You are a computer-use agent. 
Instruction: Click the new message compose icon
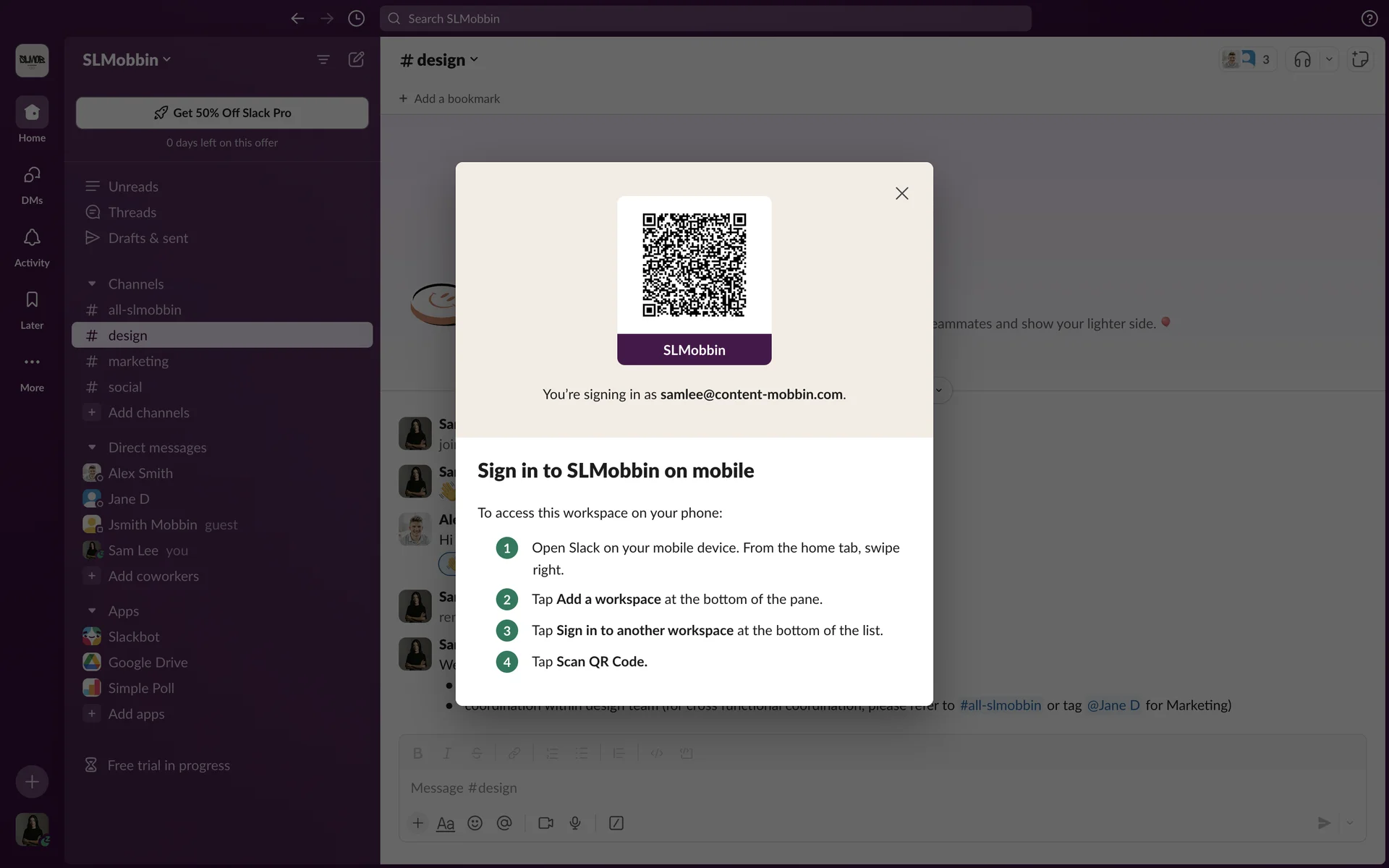[356, 59]
